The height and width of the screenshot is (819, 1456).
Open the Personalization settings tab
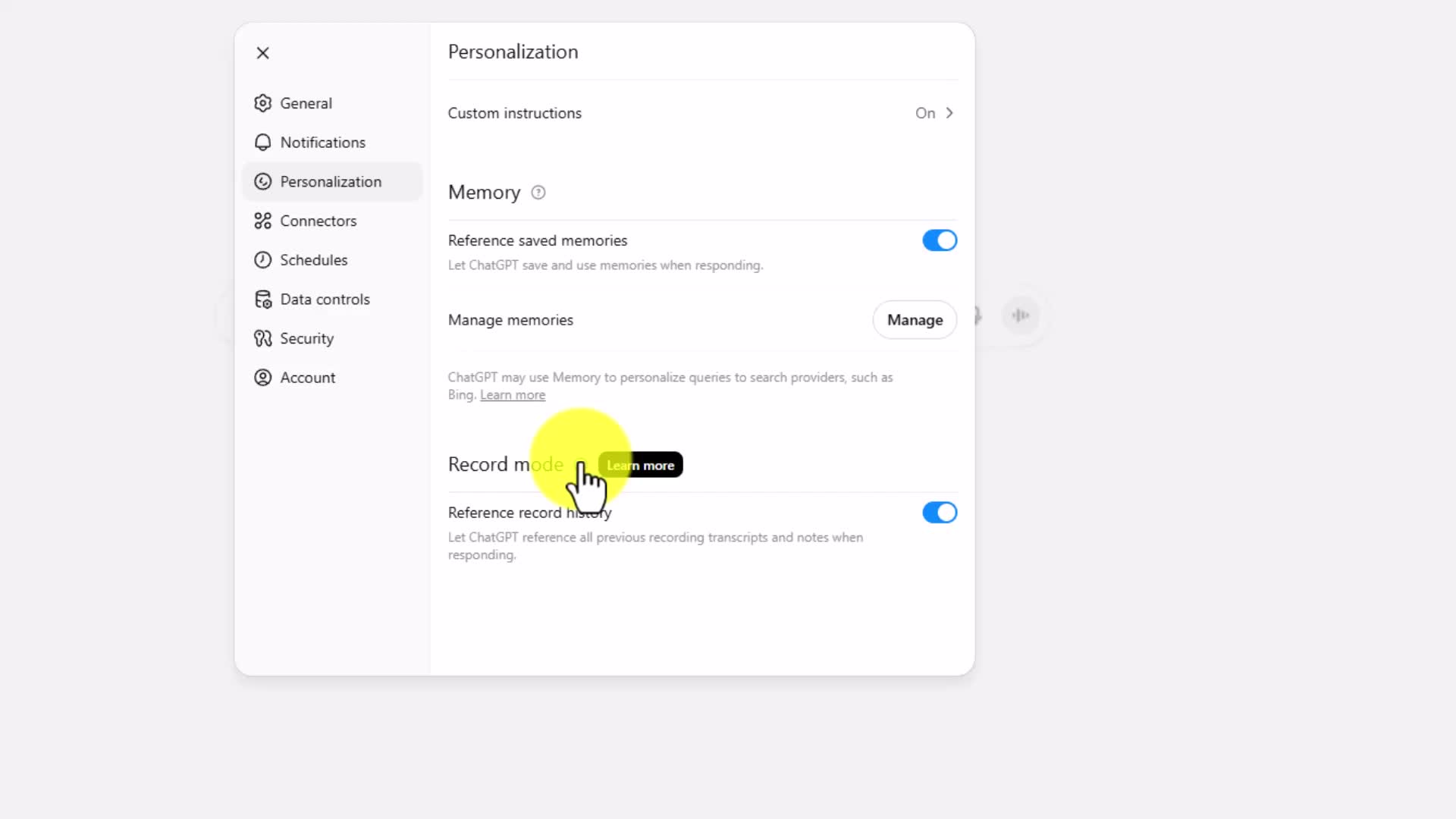point(331,182)
